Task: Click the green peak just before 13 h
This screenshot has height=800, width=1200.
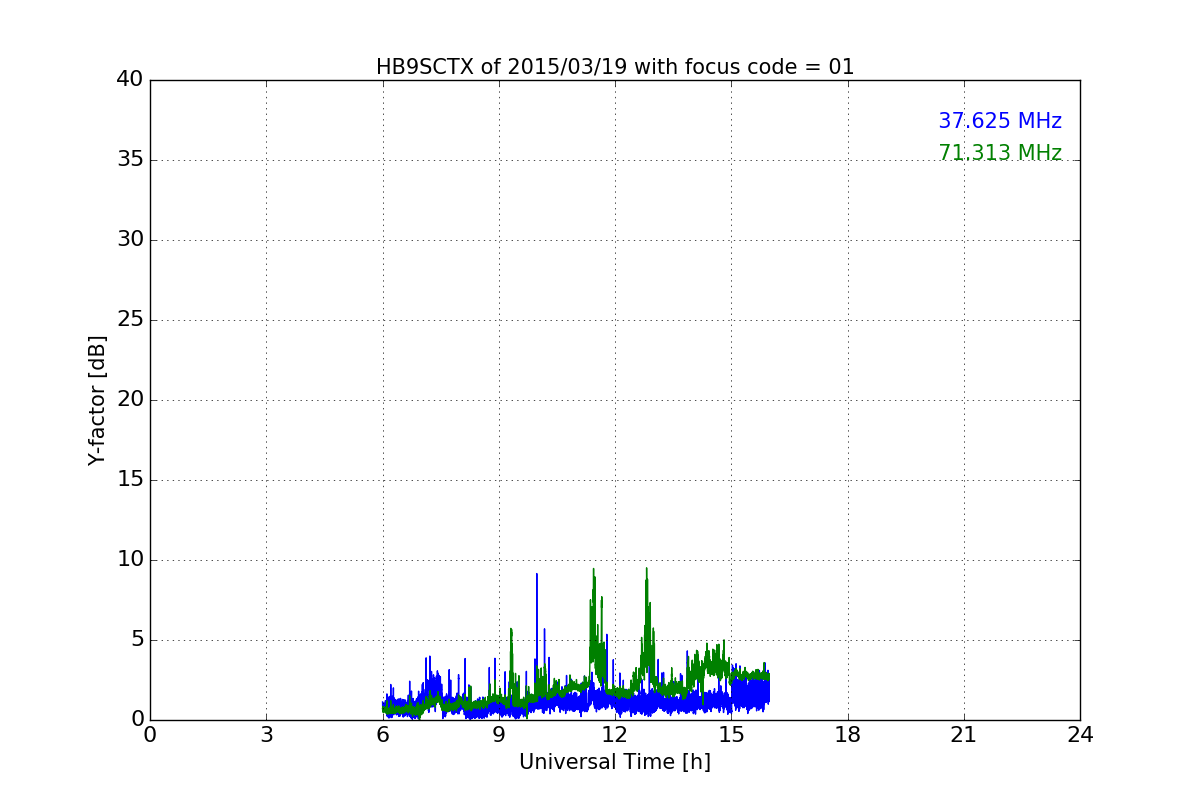Action: point(647,620)
